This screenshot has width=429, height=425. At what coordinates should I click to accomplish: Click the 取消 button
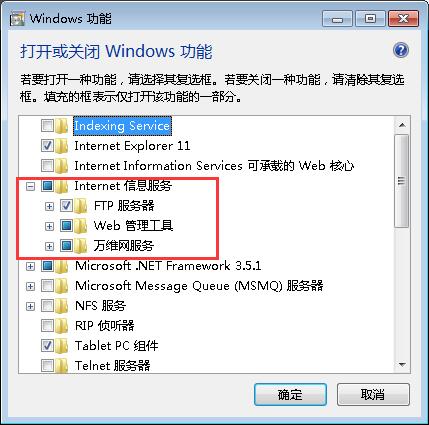pyautogui.click(x=373, y=395)
